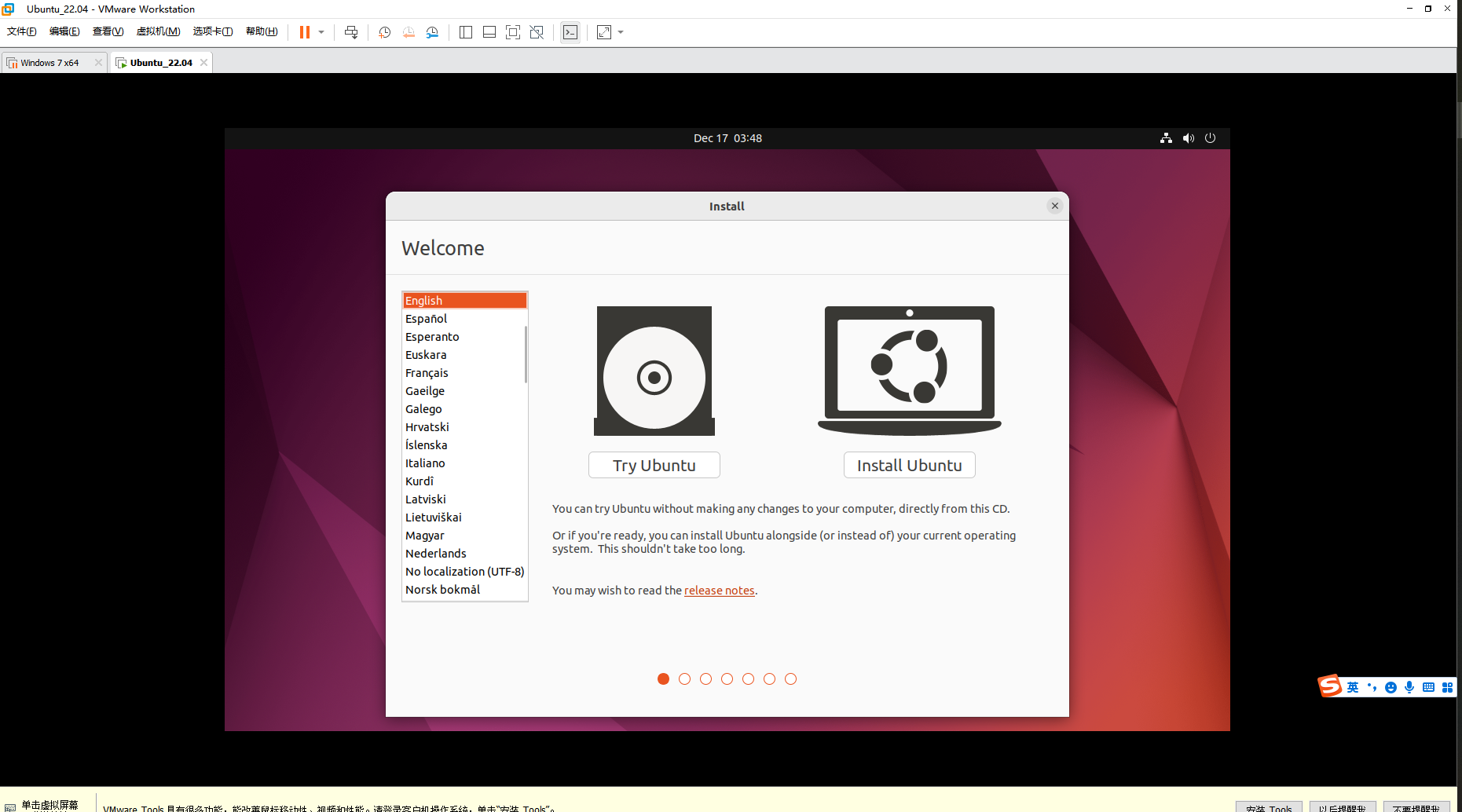Close the Windows 7 x64 tab
The height and width of the screenshot is (812, 1462).
pyautogui.click(x=98, y=63)
